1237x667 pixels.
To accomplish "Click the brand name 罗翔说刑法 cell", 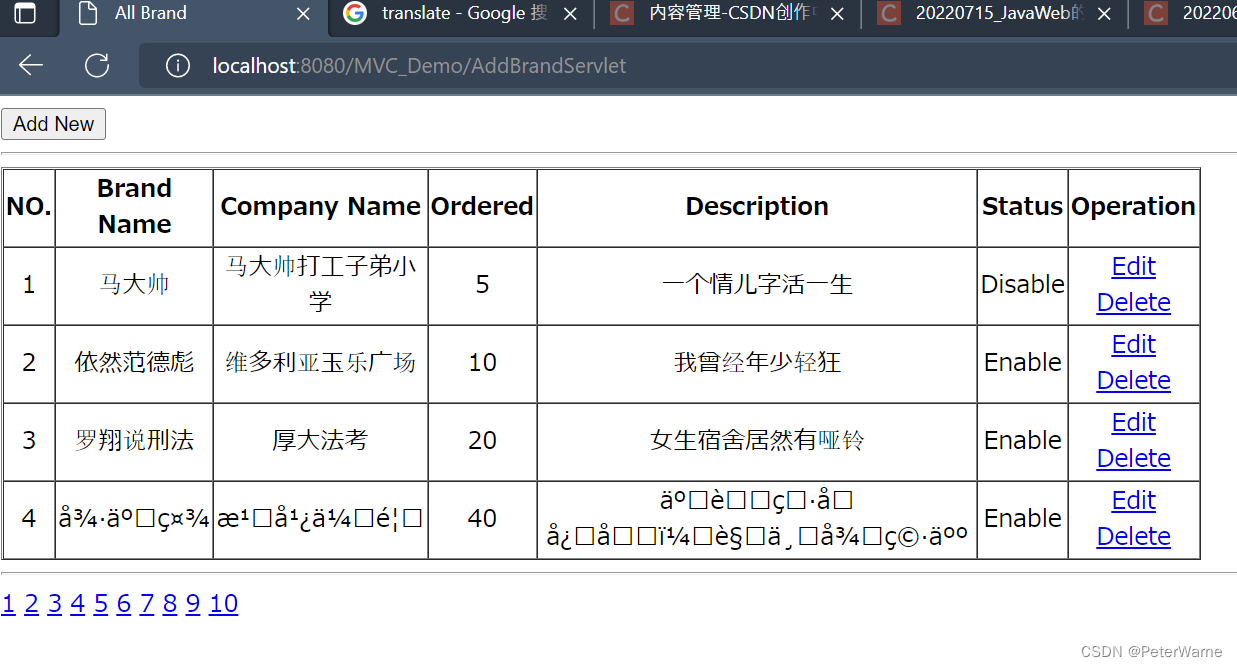I will [x=134, y=441].
